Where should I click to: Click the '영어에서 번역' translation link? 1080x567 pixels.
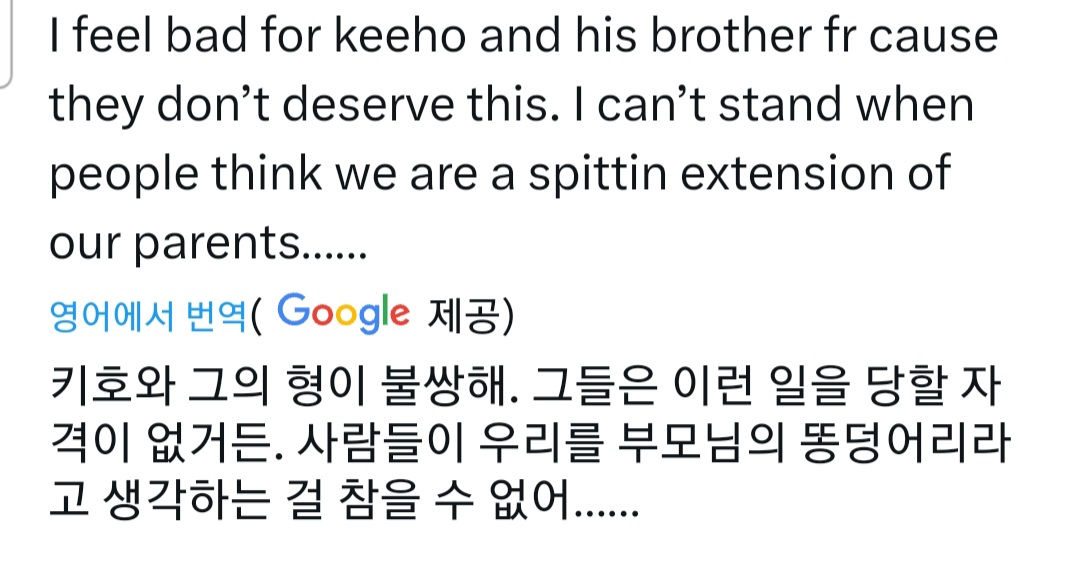(147, 317)
